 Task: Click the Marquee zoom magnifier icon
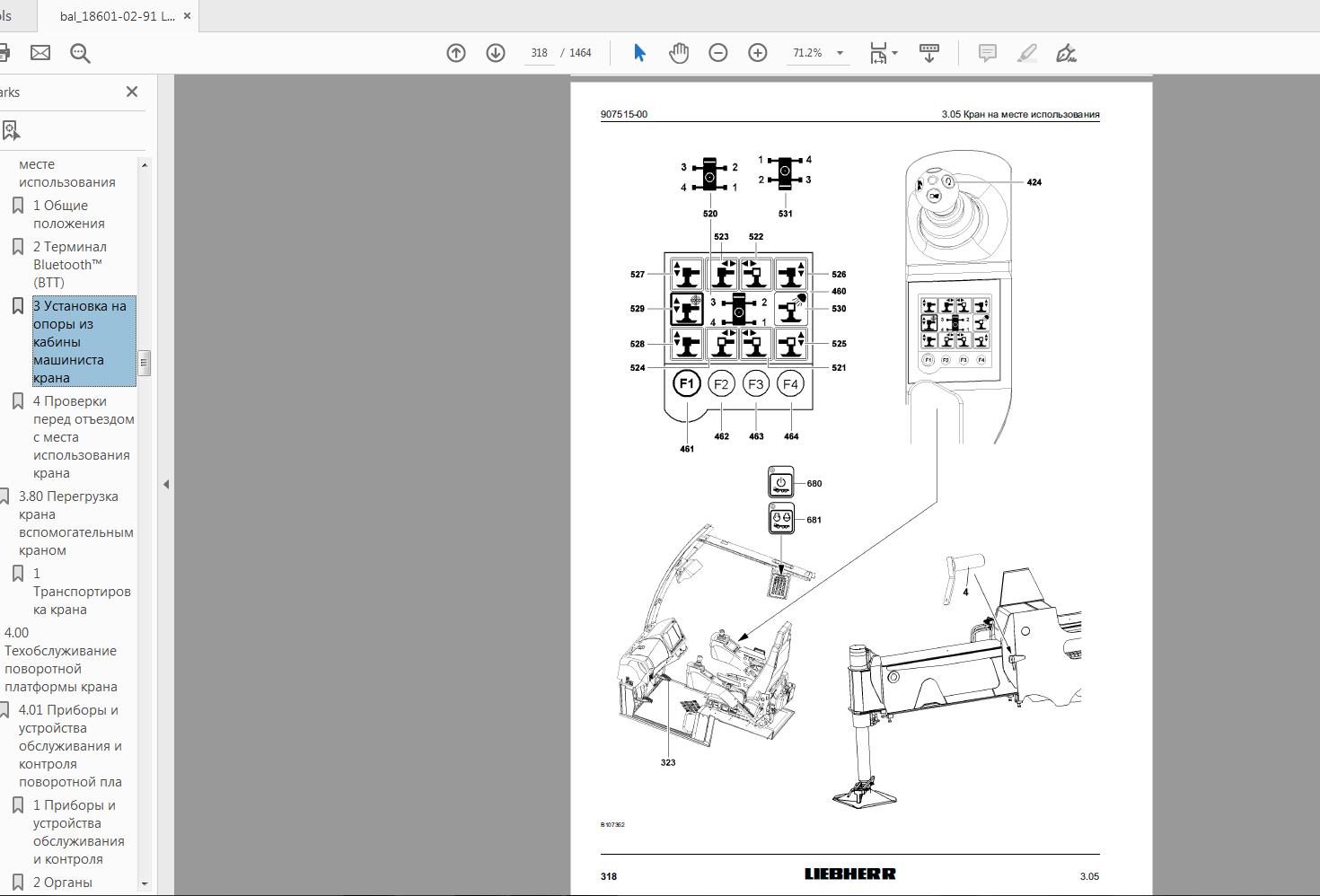80,52
